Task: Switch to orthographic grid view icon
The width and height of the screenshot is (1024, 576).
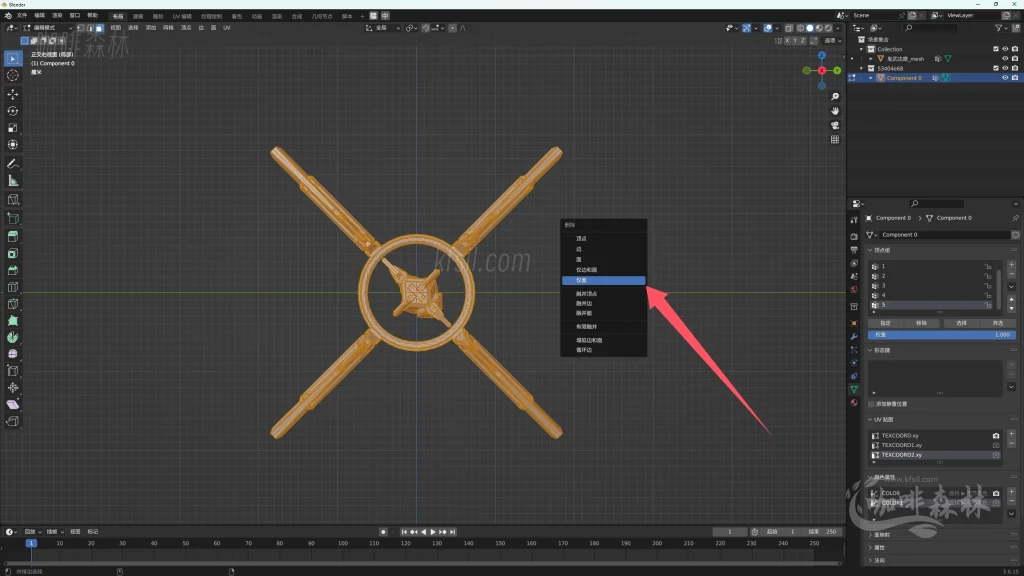Action: tap(835, 140)
